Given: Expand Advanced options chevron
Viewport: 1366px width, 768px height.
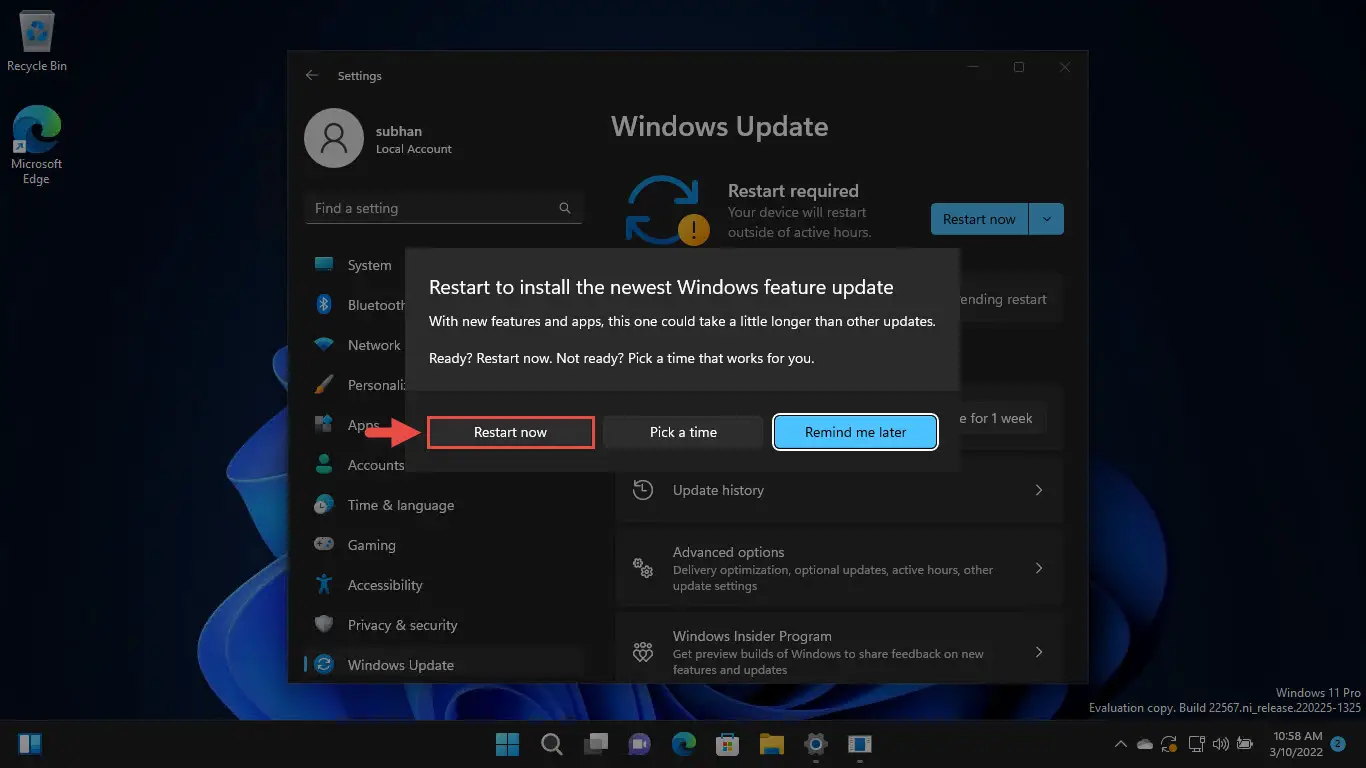Looking at the screenshot, I should pos(1038,568).
